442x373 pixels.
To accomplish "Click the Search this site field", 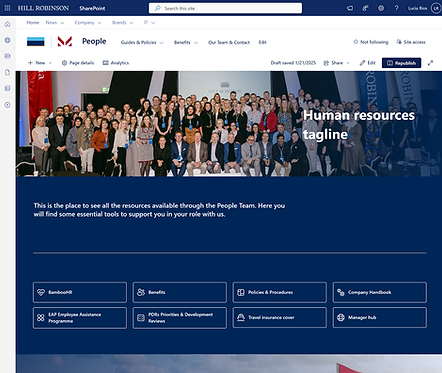I will point(225,8).
